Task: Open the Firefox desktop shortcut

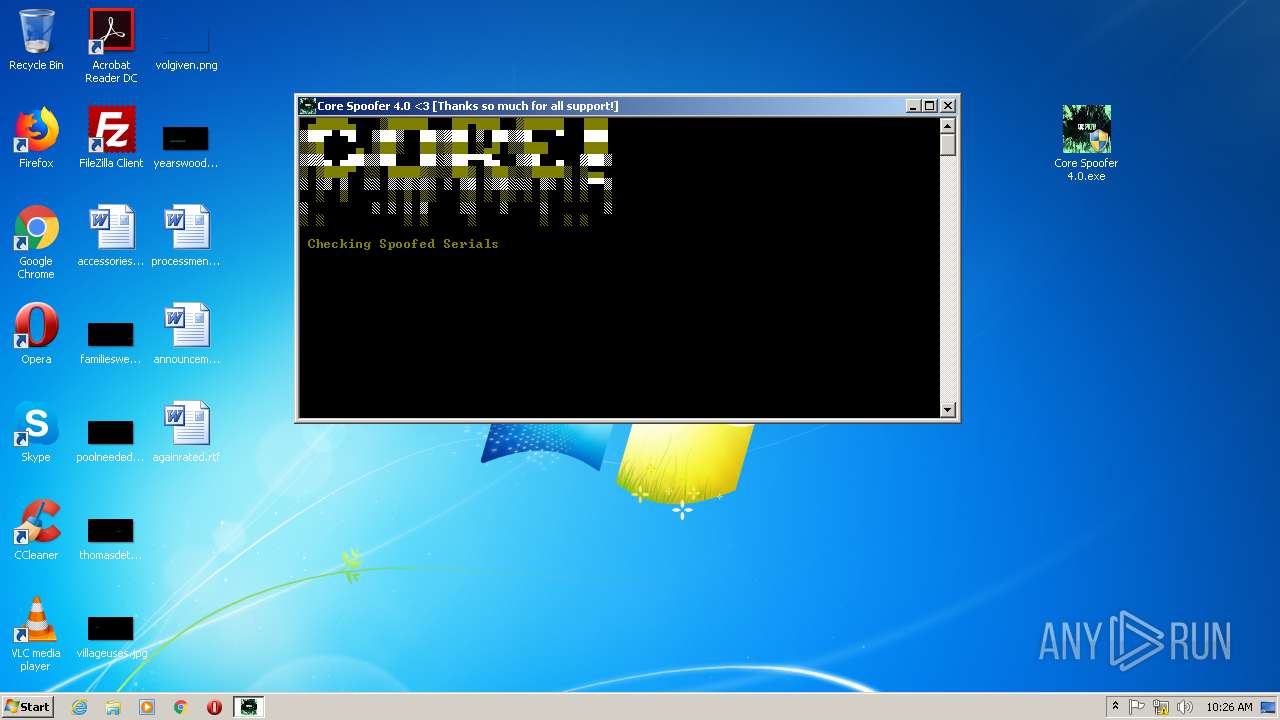Action: (x=36, y=138)
